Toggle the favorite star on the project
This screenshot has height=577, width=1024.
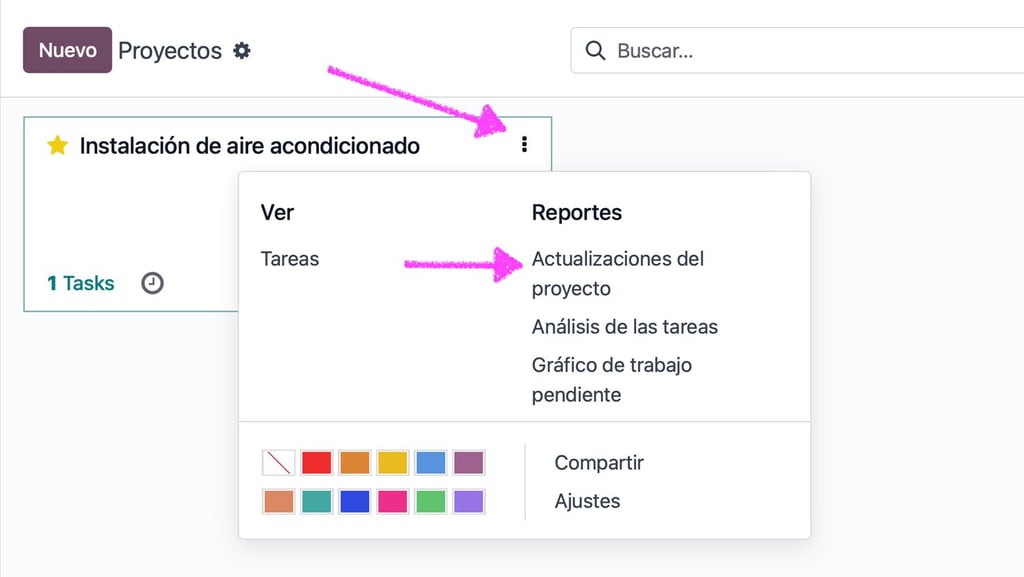[57, 145]
